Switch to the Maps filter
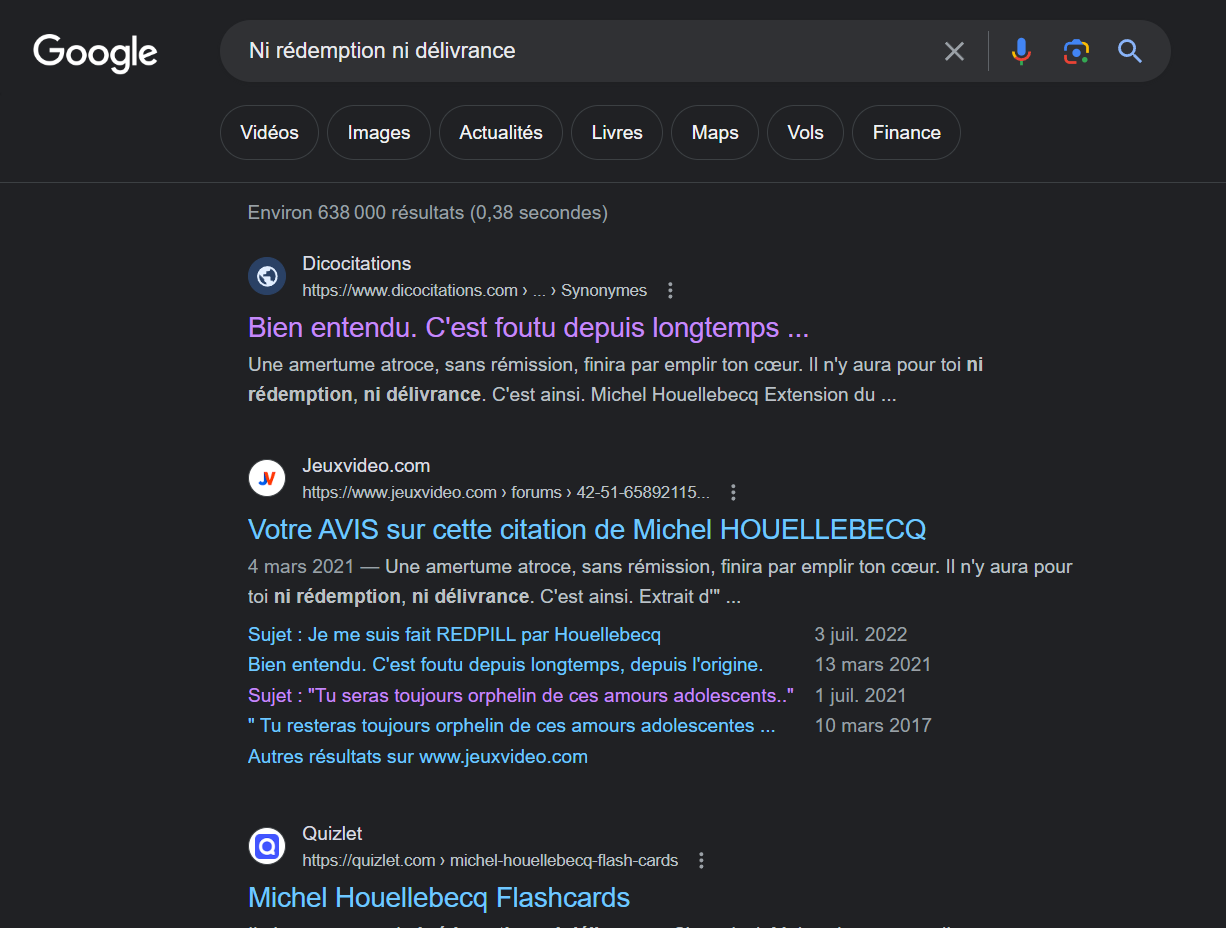The image size is (1226, 928). coord(715,133)
